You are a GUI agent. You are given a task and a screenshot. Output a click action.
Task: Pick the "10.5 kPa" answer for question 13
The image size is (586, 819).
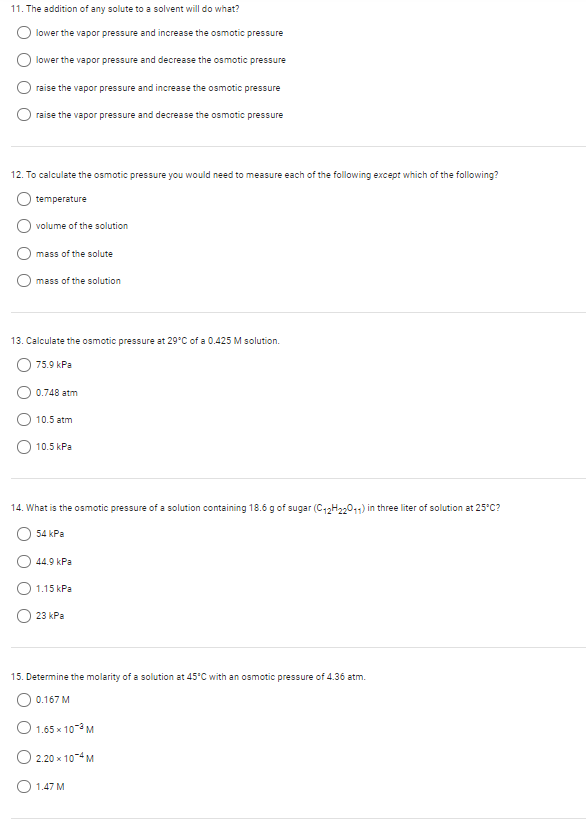point(22,447)
